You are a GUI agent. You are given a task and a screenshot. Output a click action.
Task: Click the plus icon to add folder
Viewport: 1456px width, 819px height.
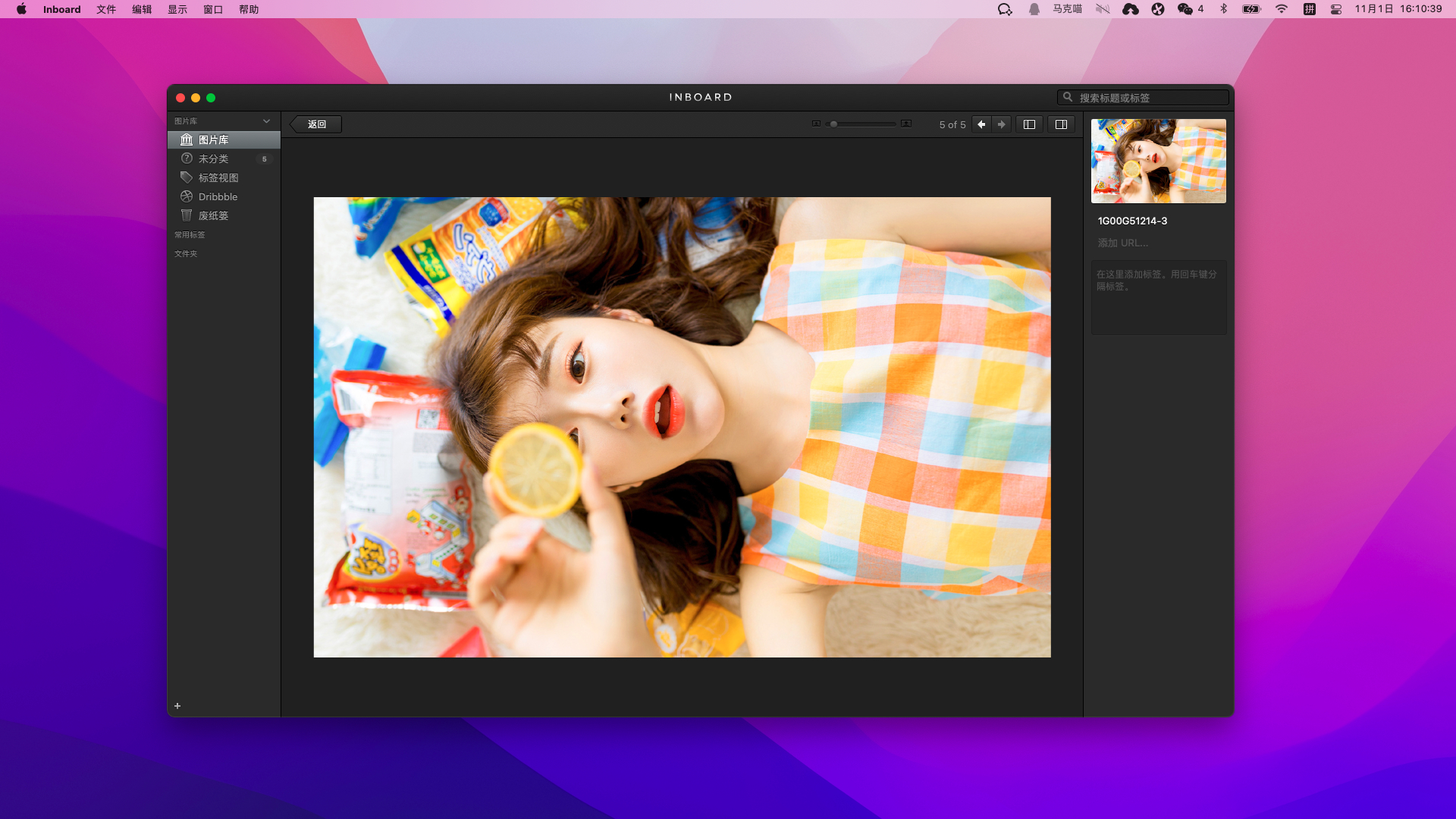tap(177, 706)
